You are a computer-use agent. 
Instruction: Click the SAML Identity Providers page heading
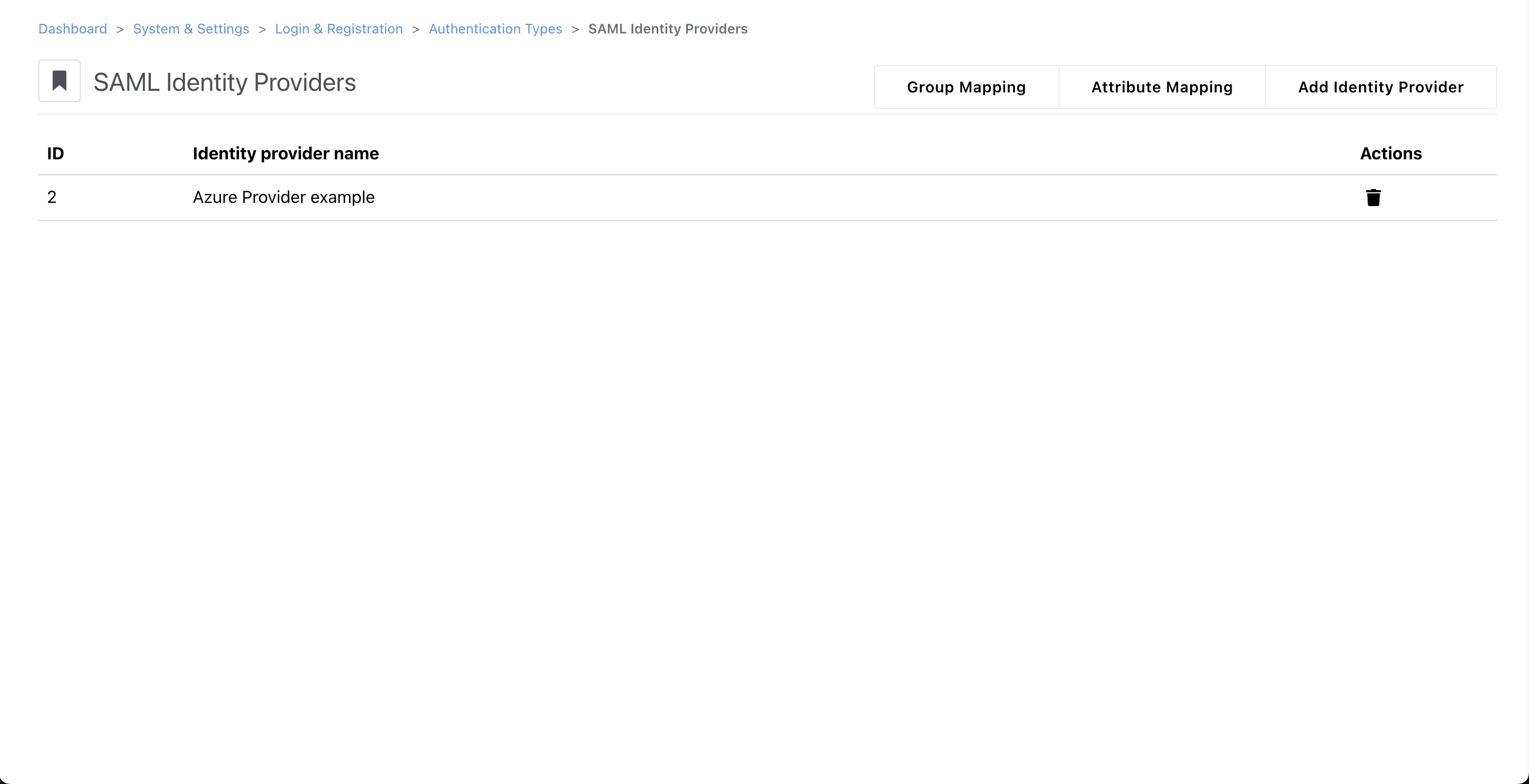pyautogui.click(x=224, y=82)
